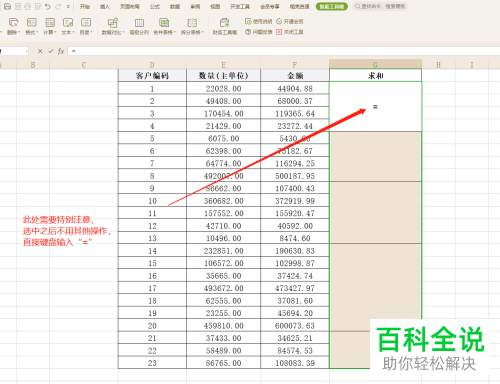Screen dimensions: 500x384
Task: Click the 使用说明 usage instructions icon
Action: point(248,21)
